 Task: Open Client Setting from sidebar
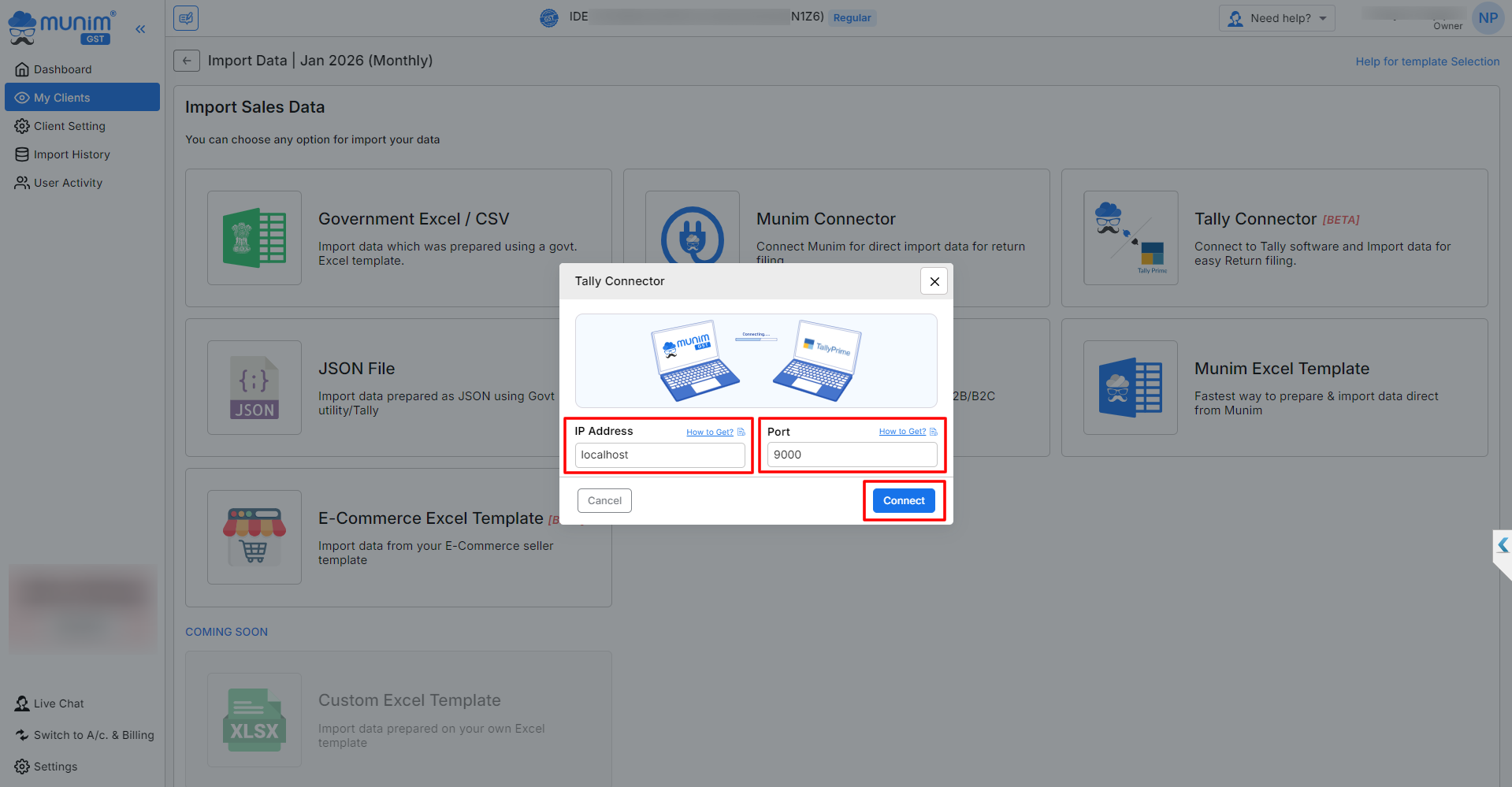[69, 126]
